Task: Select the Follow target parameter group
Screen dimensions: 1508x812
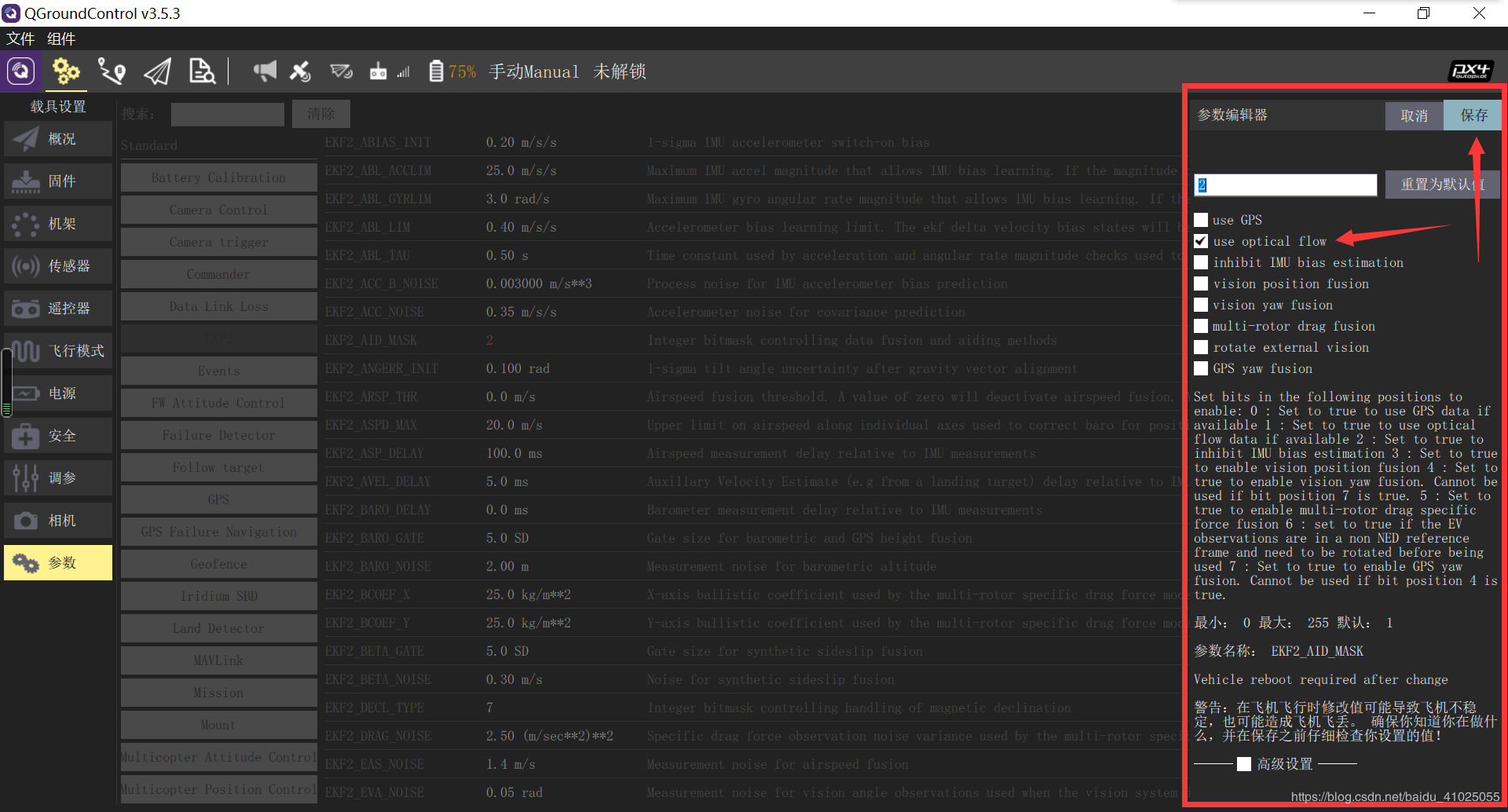Action: tap(218, 467)
